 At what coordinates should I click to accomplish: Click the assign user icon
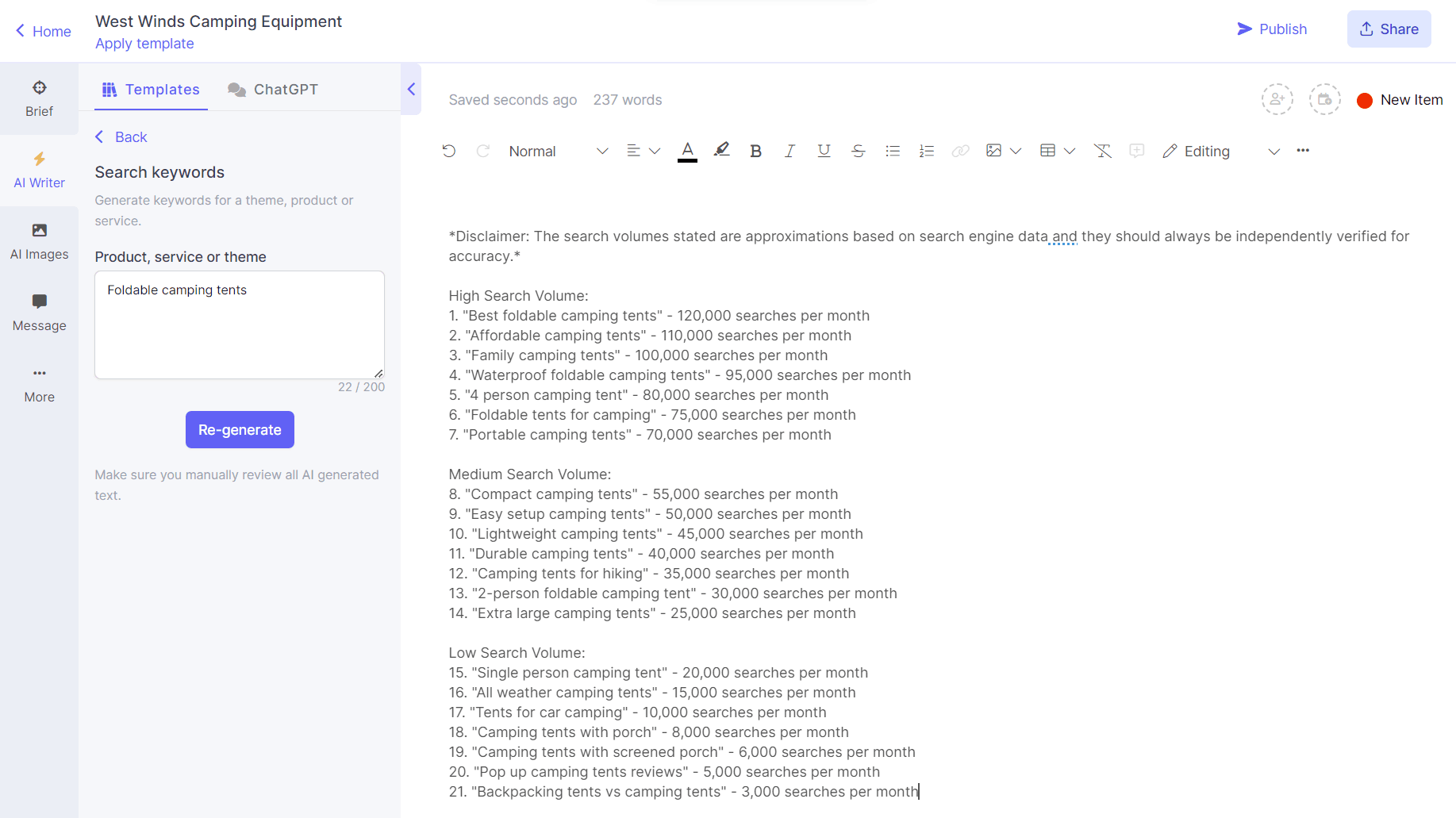coord(1277,99)
